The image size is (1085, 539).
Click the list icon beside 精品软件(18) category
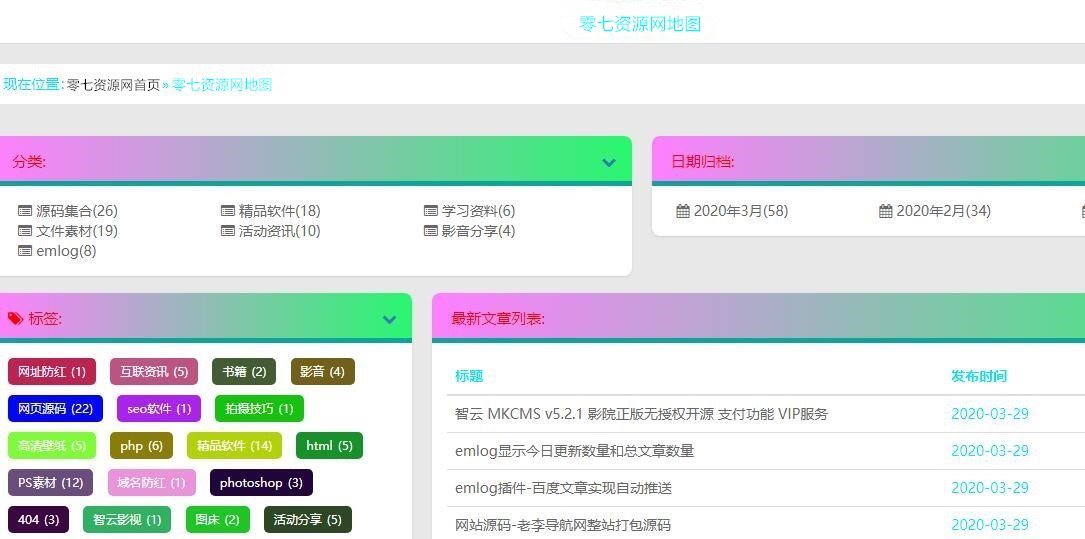(x=228, y=211)
